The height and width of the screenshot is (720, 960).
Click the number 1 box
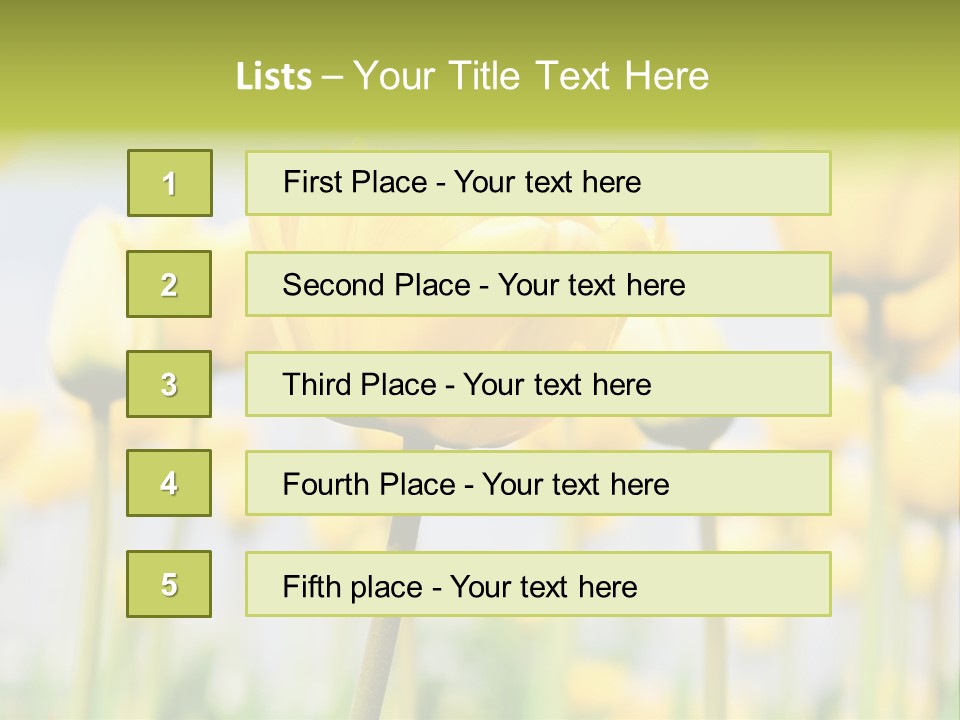(170, 183)
